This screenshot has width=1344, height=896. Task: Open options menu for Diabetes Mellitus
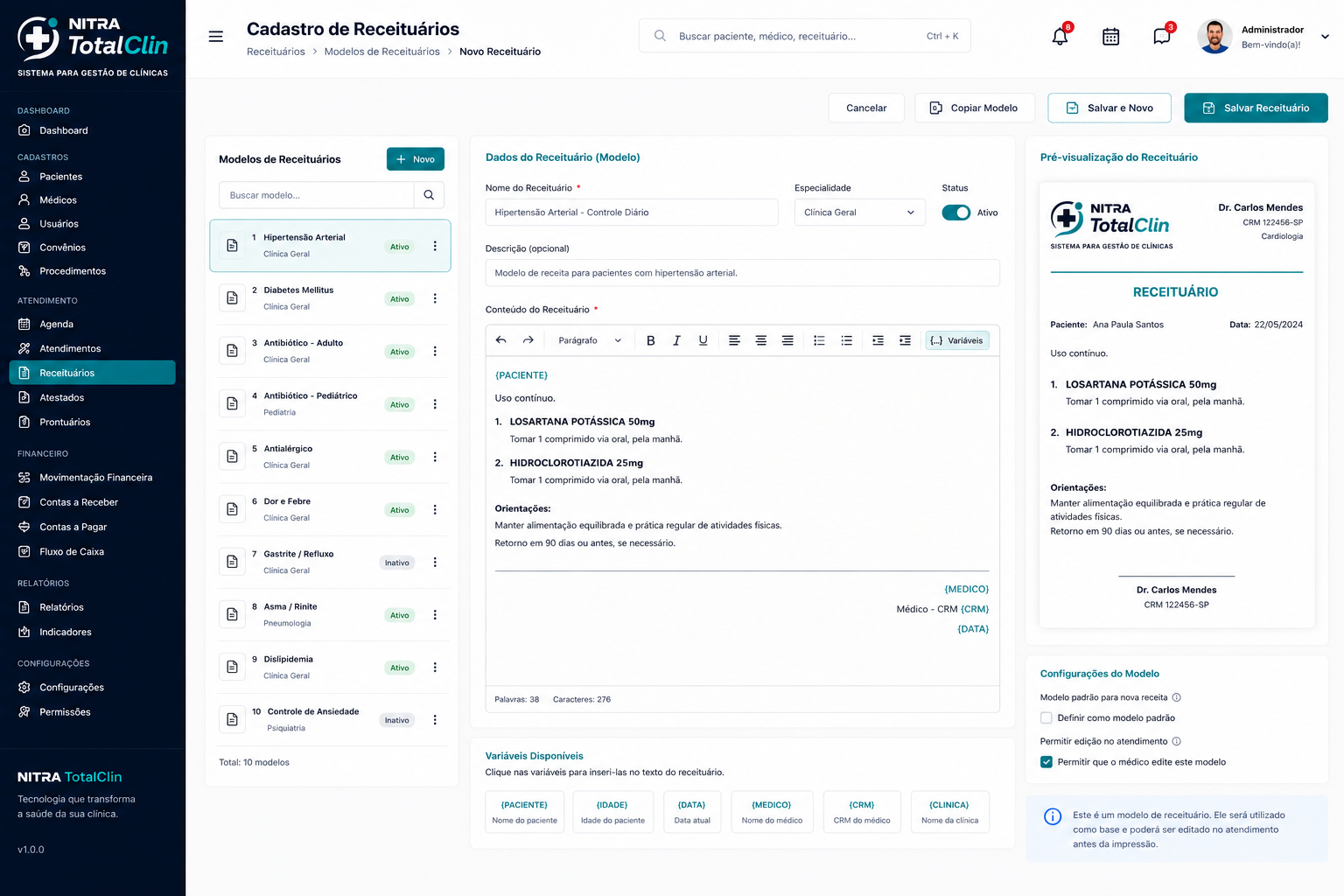[435, 298]
